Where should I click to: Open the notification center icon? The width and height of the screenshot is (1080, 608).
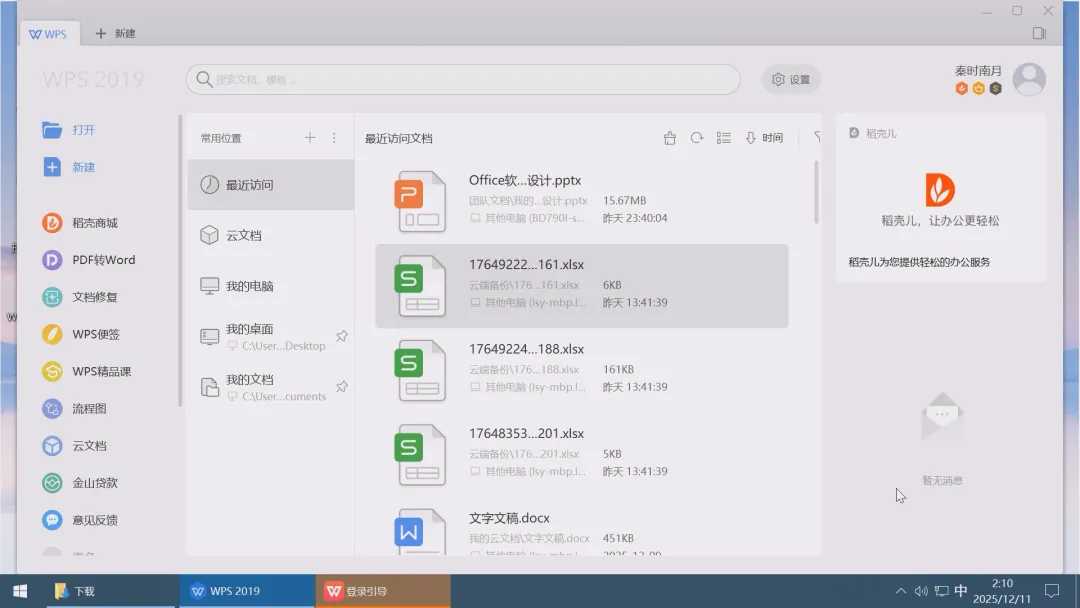click(1052, 591)
